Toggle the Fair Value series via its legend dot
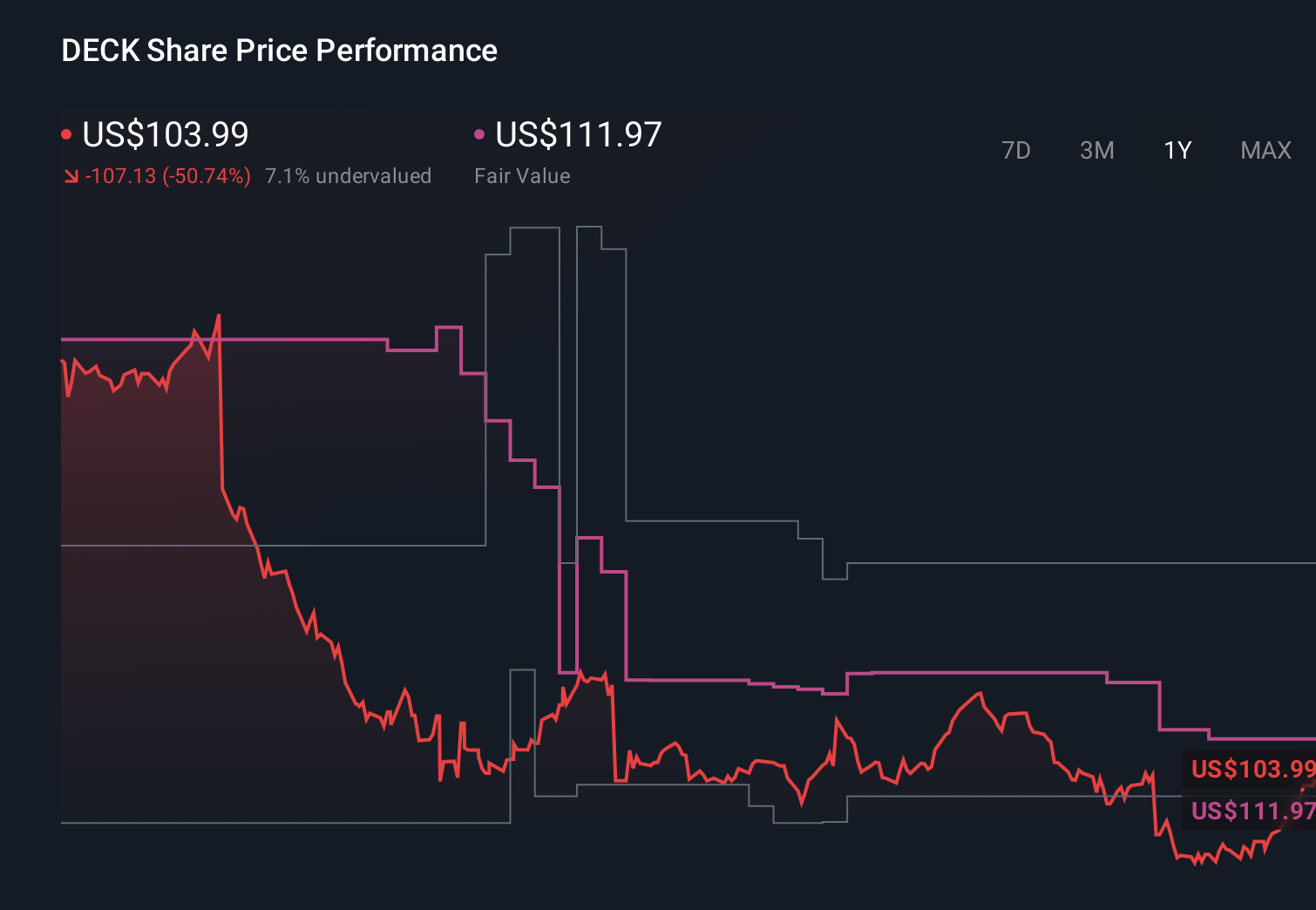The width and height of the screenshot is (1316, 910). tap(478, 132)
